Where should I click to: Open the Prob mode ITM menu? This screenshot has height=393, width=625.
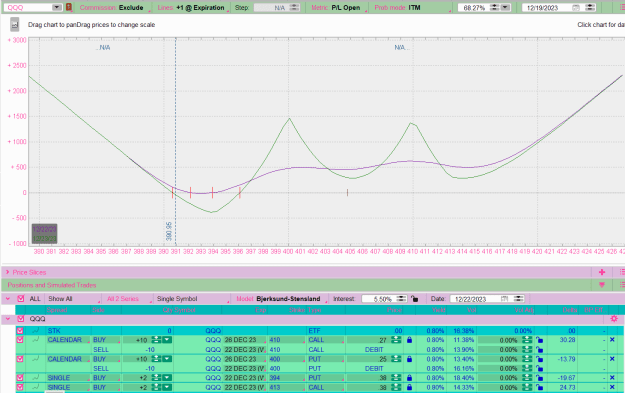(x=397, y=8)
